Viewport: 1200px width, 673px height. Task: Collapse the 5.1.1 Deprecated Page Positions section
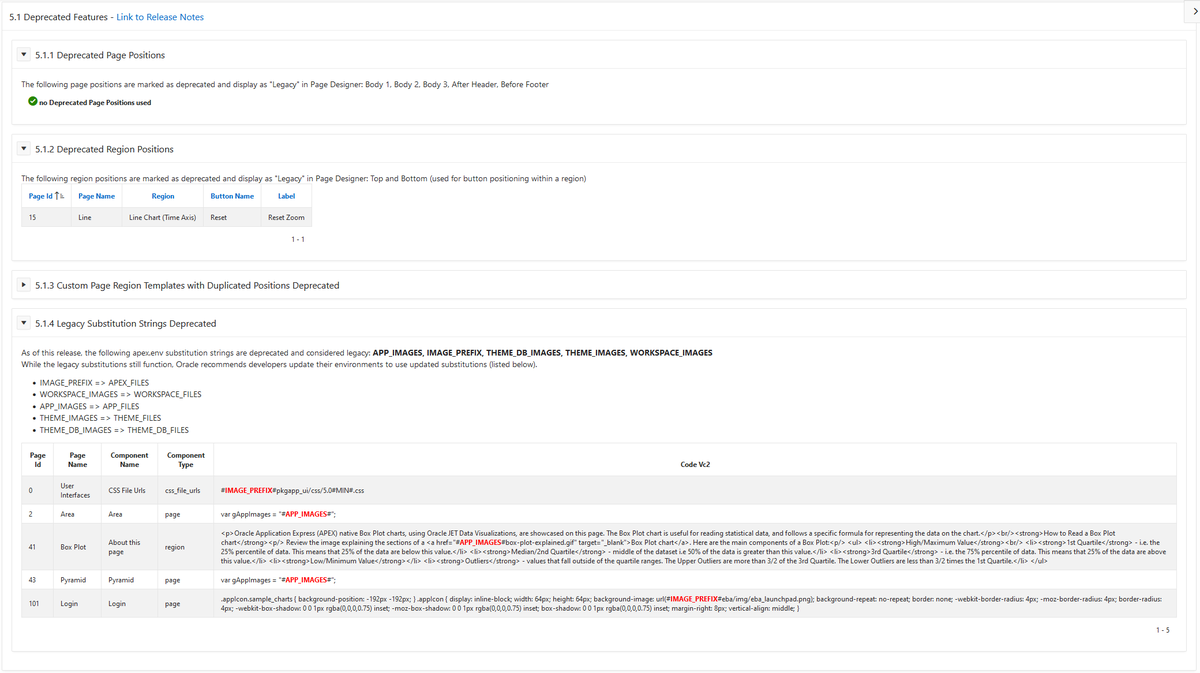[24, 55]
